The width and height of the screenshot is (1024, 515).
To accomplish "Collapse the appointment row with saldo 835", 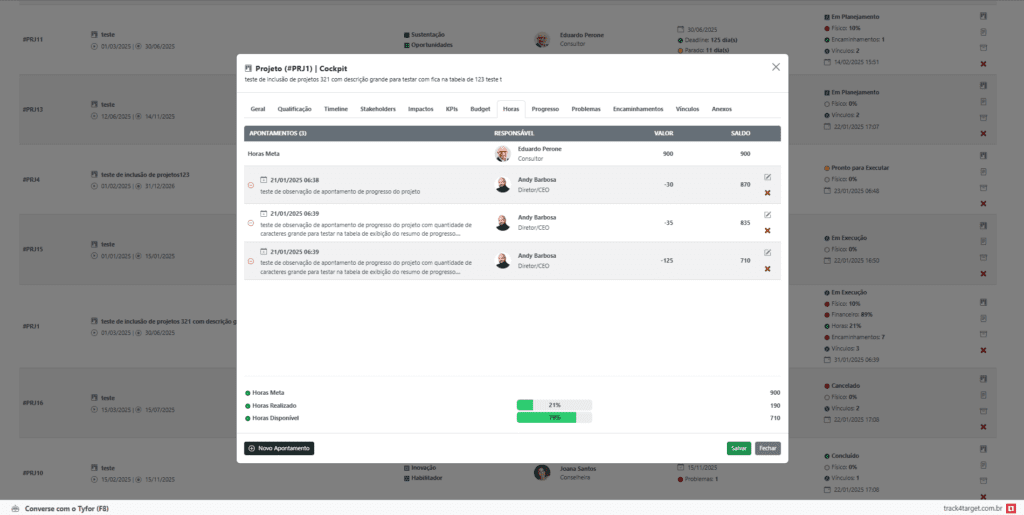I will coord(250,223).
